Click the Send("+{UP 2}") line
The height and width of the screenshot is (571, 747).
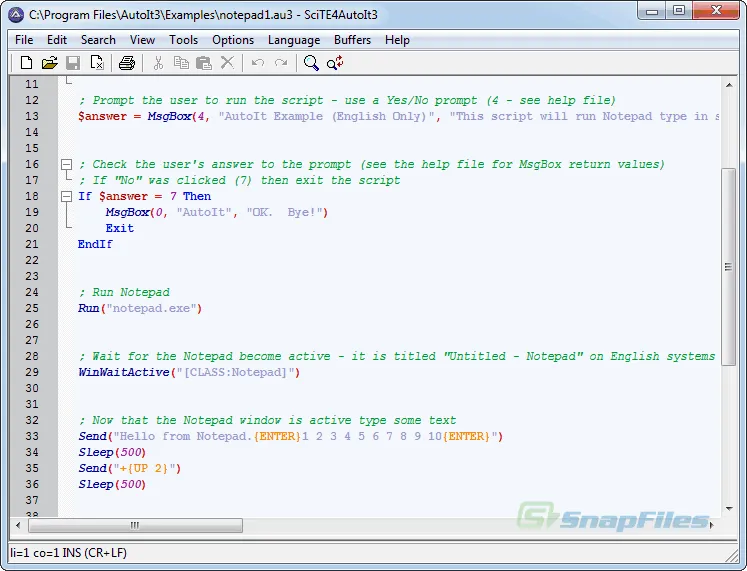130,469
